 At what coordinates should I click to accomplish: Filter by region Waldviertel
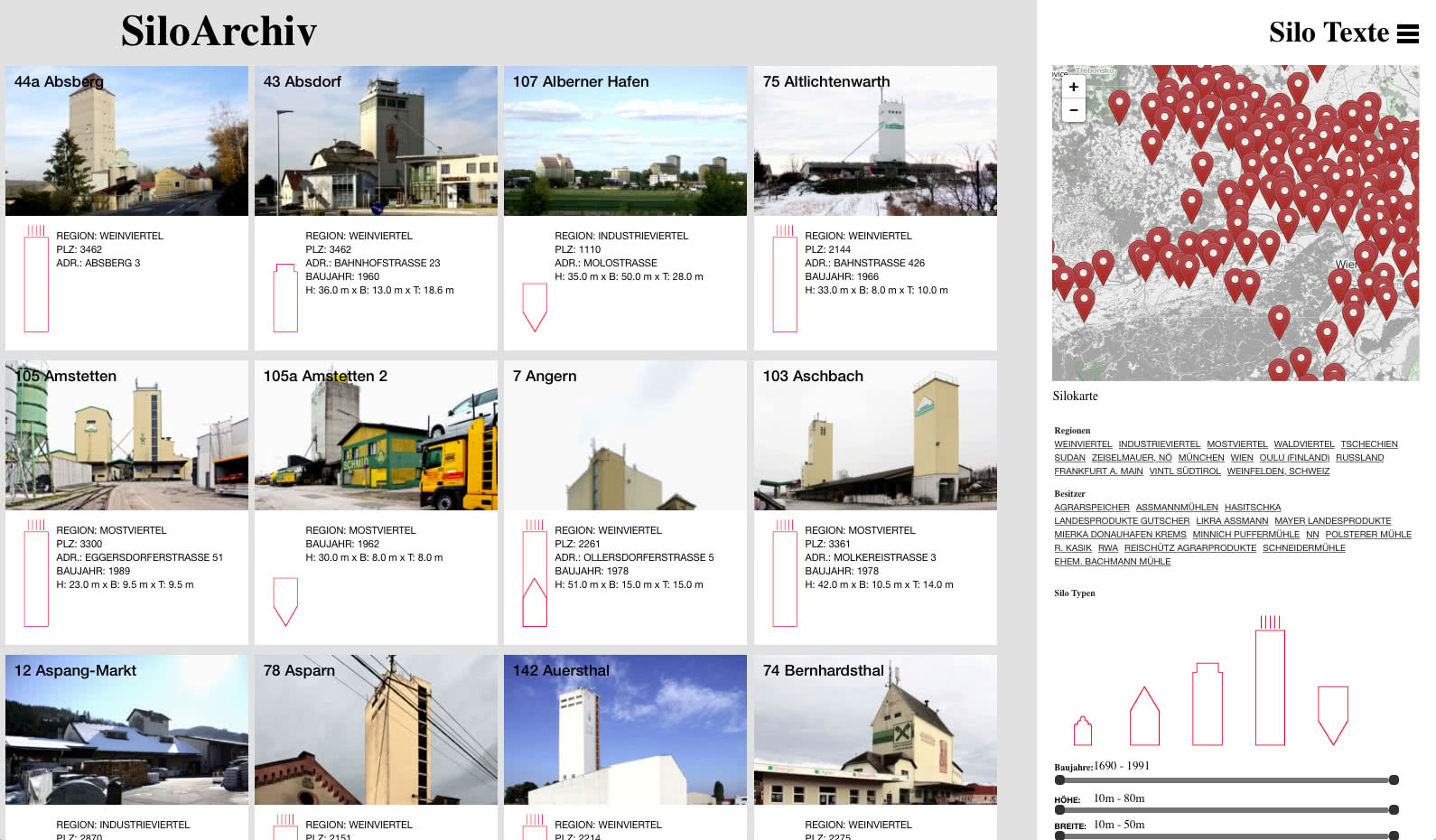point(1304,444)
